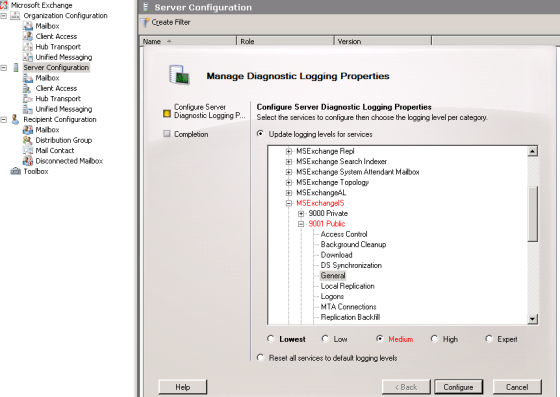Select the Logons category in the tree
560x397 pixels.
point(332,296)
